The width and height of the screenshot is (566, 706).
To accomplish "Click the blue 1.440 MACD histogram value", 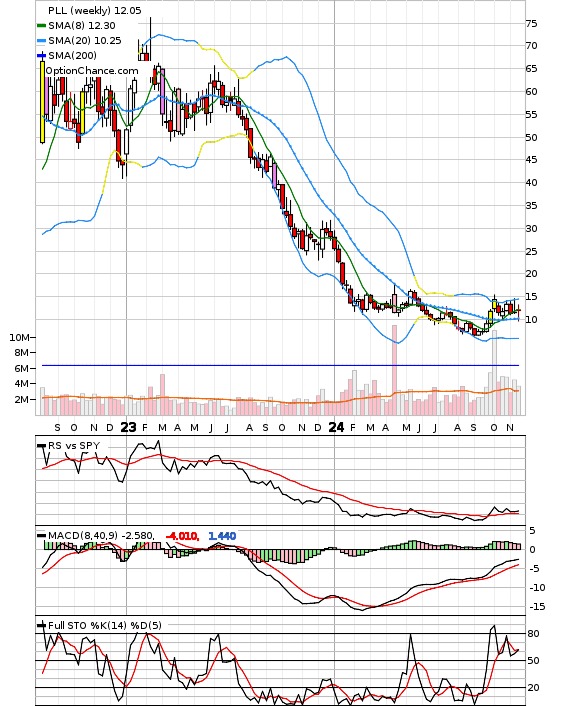I will pyautogui.click(x=222, y=536).
